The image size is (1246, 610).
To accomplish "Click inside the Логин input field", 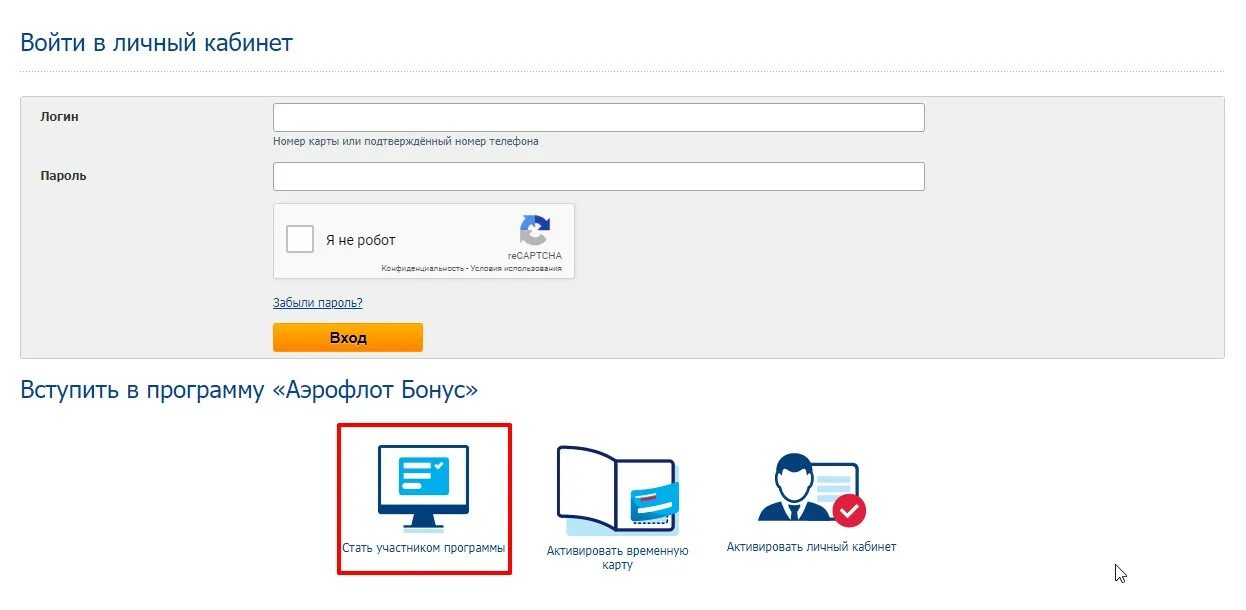I will click(x=598, y=117).
